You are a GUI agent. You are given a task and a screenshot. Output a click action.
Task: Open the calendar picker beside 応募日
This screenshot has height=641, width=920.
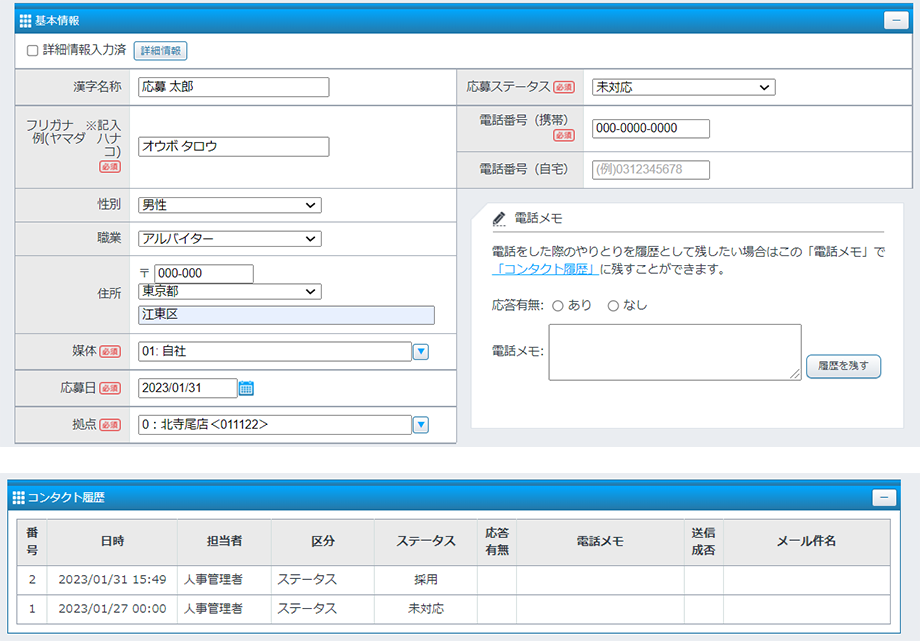(245, 387)
